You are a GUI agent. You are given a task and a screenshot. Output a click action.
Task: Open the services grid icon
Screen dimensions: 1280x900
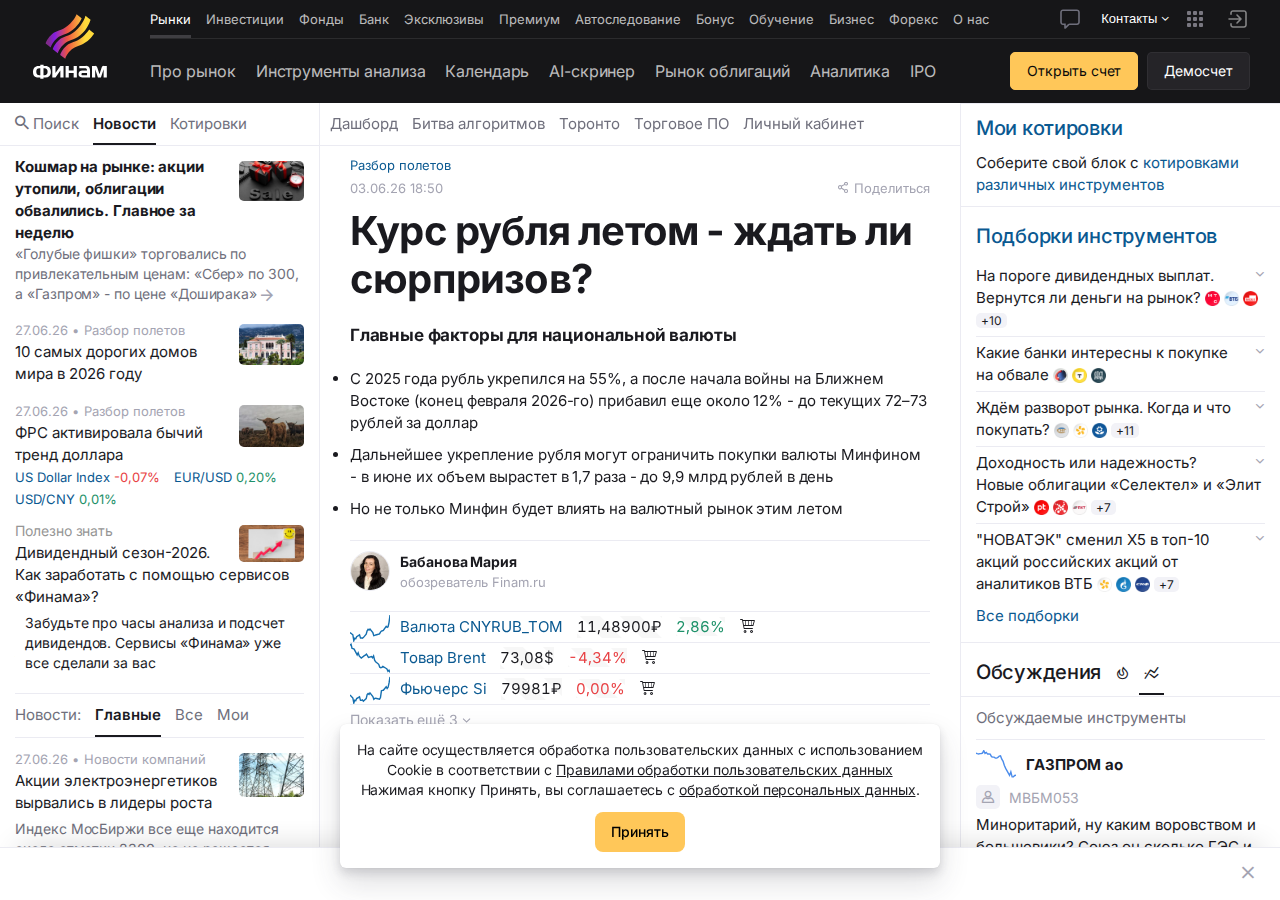click(1195, 19)
